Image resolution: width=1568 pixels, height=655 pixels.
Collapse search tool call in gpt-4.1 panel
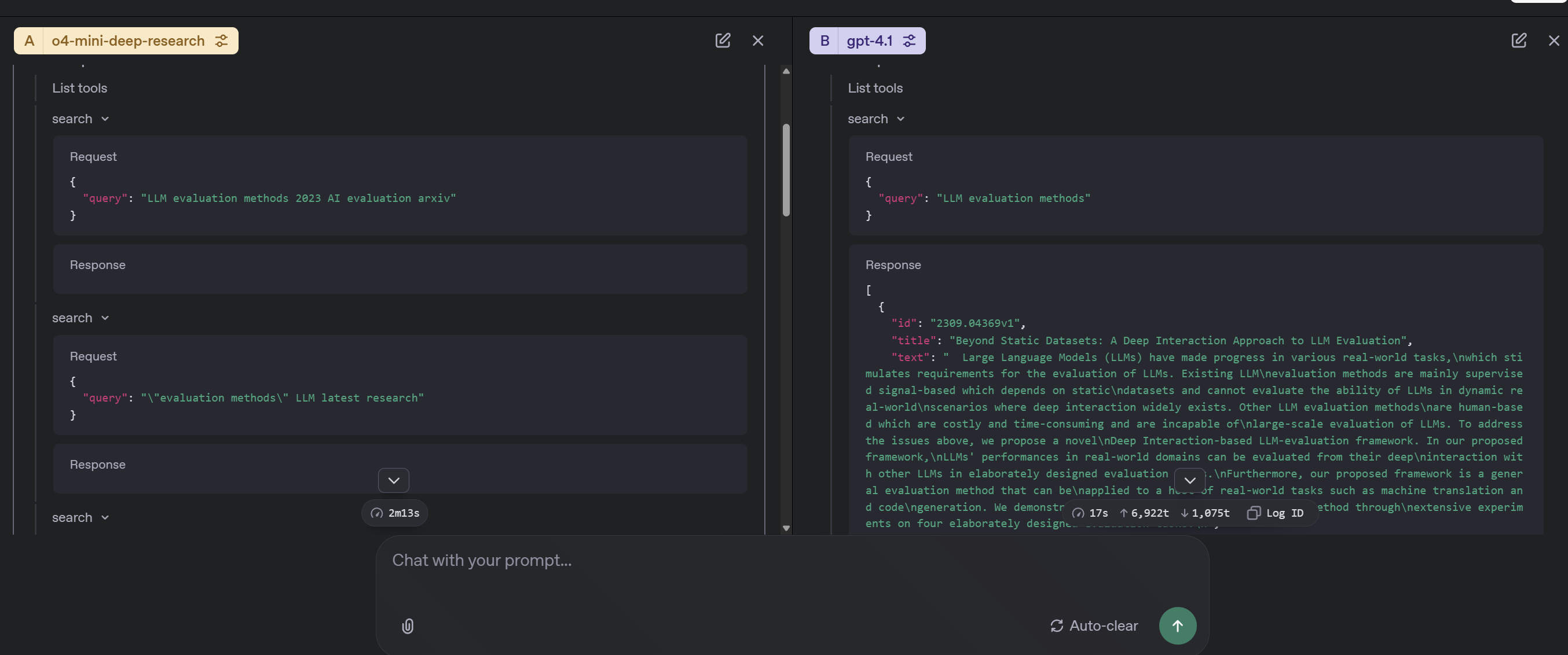click(x=876, y=119)
